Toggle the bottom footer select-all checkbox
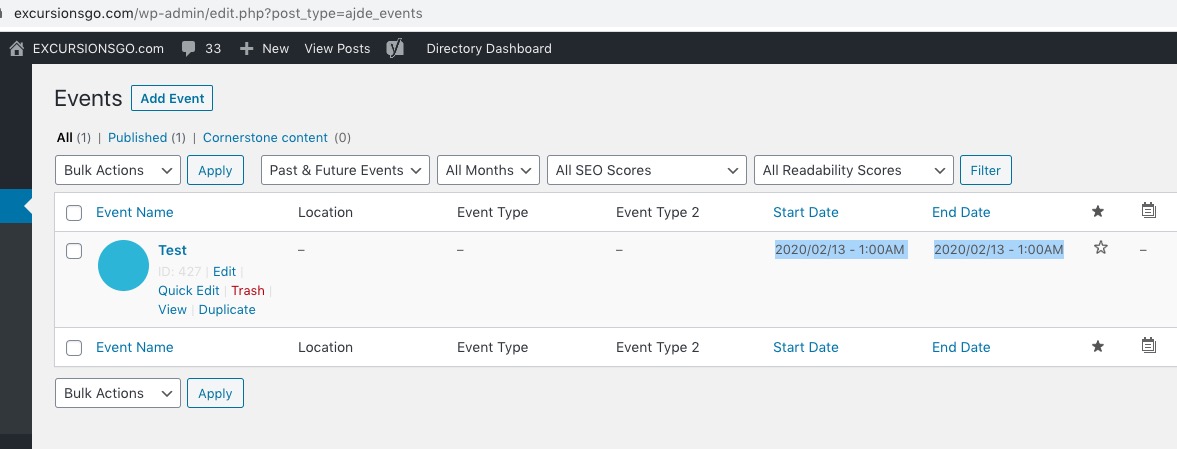 pos(74,348)
